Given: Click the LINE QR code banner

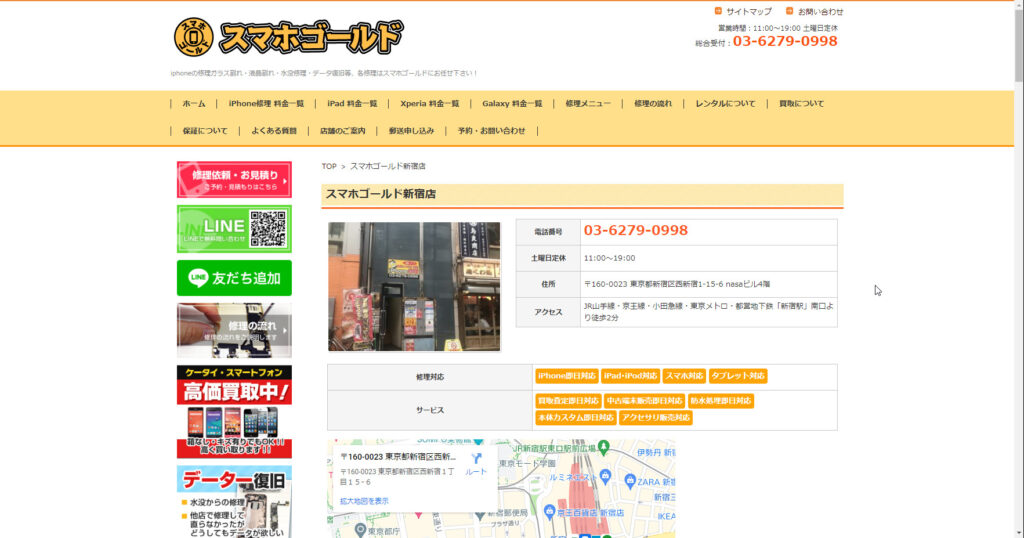Looking at the screenshot, I should click(x=234, y=229).
